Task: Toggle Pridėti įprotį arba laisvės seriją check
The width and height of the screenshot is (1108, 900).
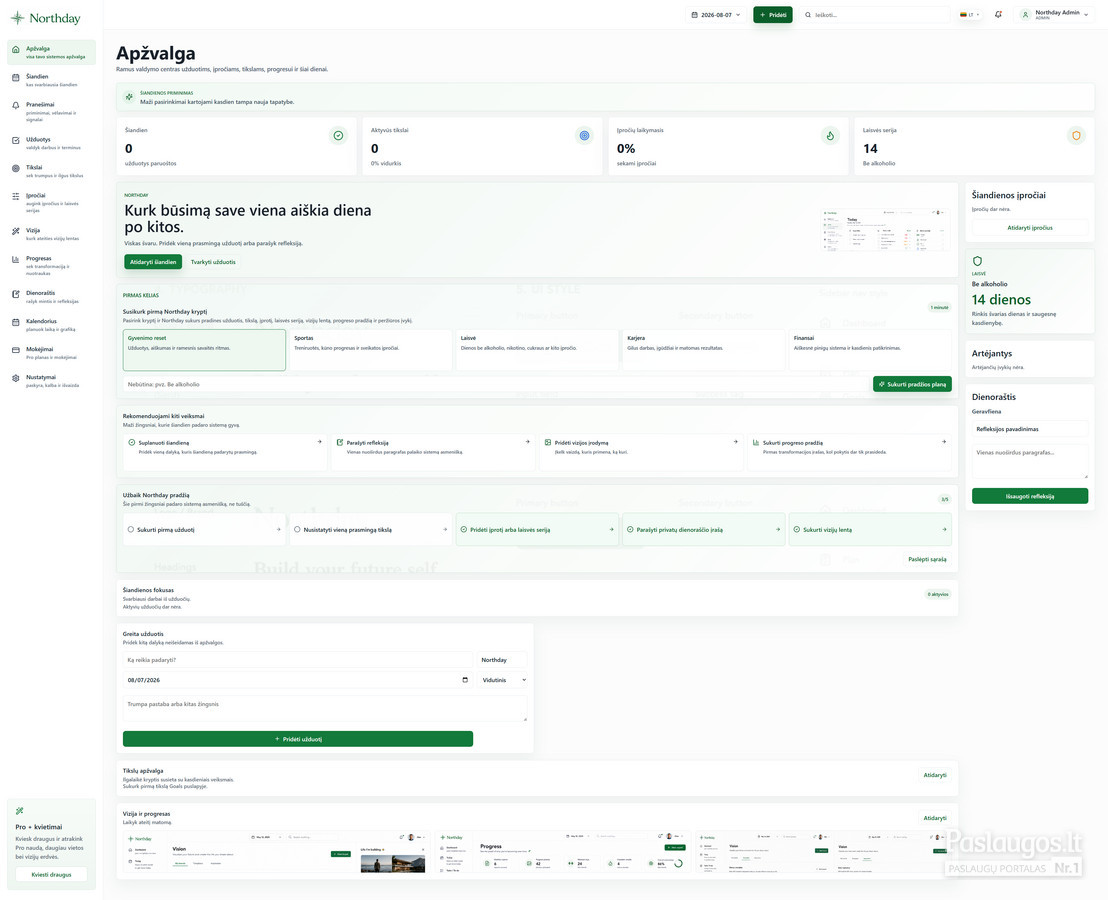Action: point(464,529)
